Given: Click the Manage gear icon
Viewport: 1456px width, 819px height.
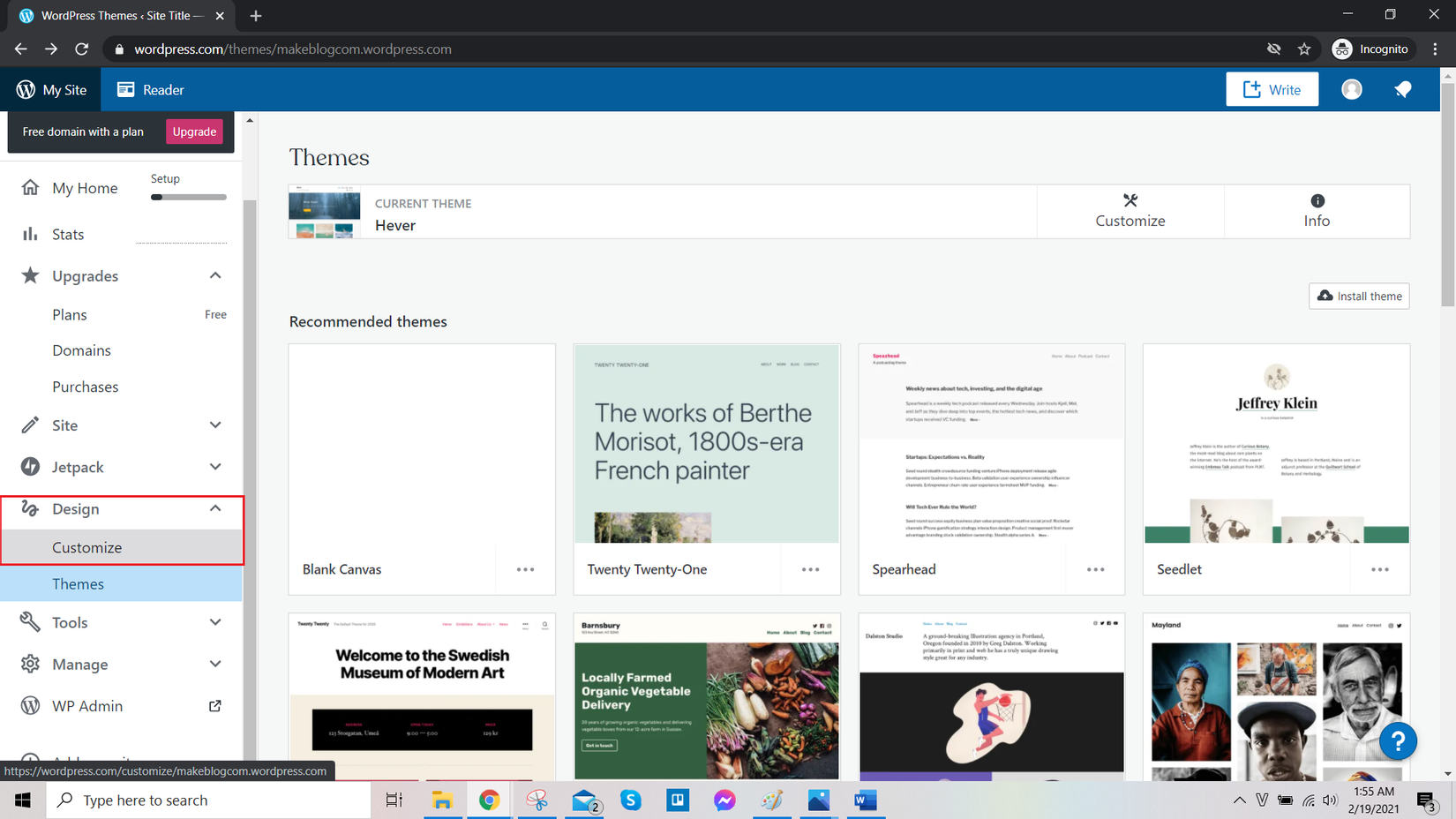Looking at the screenshot, I should click(30, 664).
